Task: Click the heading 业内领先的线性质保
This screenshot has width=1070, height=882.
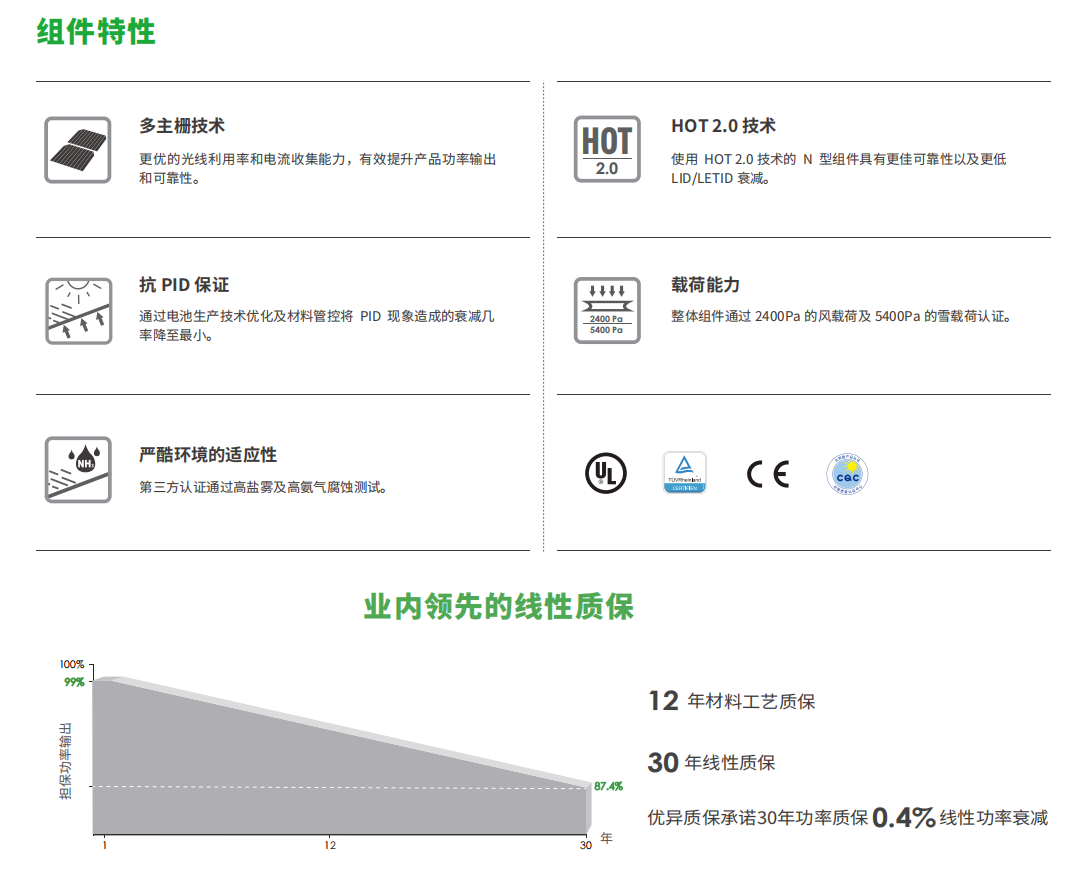Action: click(499, 606)
